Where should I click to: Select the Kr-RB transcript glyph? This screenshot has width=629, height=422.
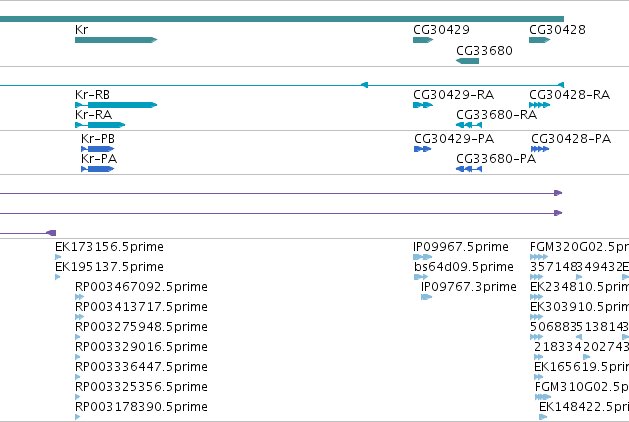(x=116, y=105)
